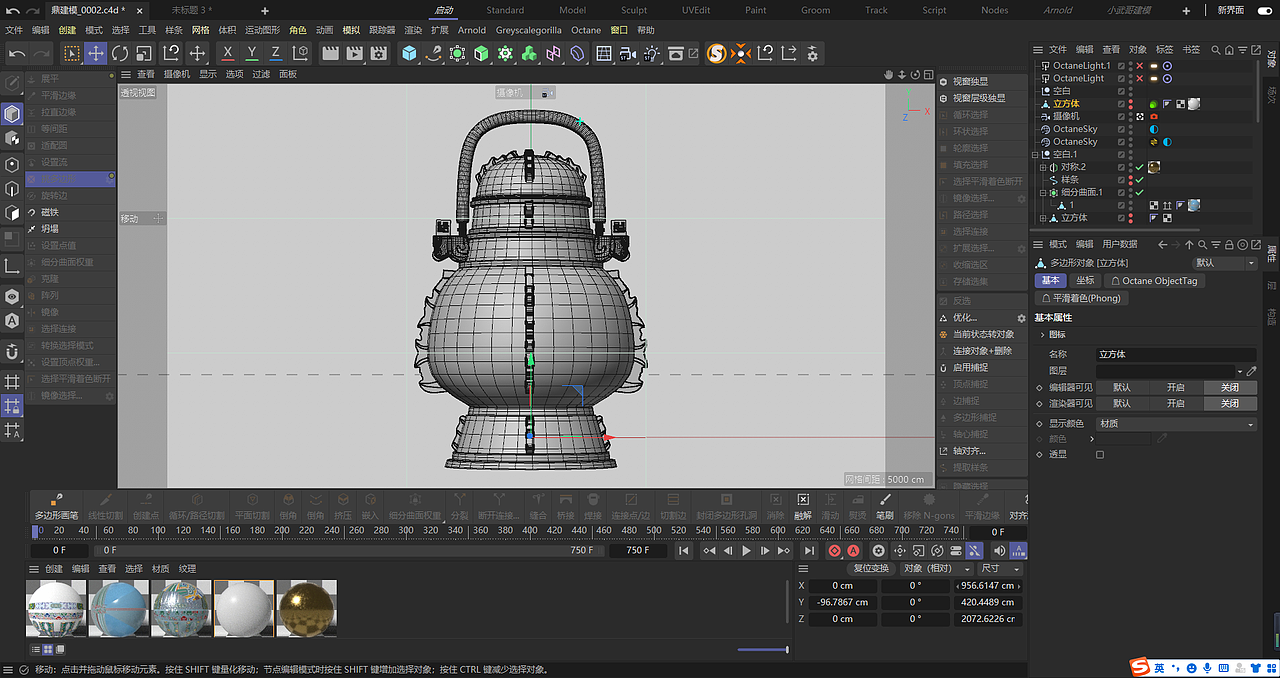The height and width of the screenshot is (678, 1280).
Task: Toggle the green checkmark on 对称.2 object
Action: pos(1139,167)
